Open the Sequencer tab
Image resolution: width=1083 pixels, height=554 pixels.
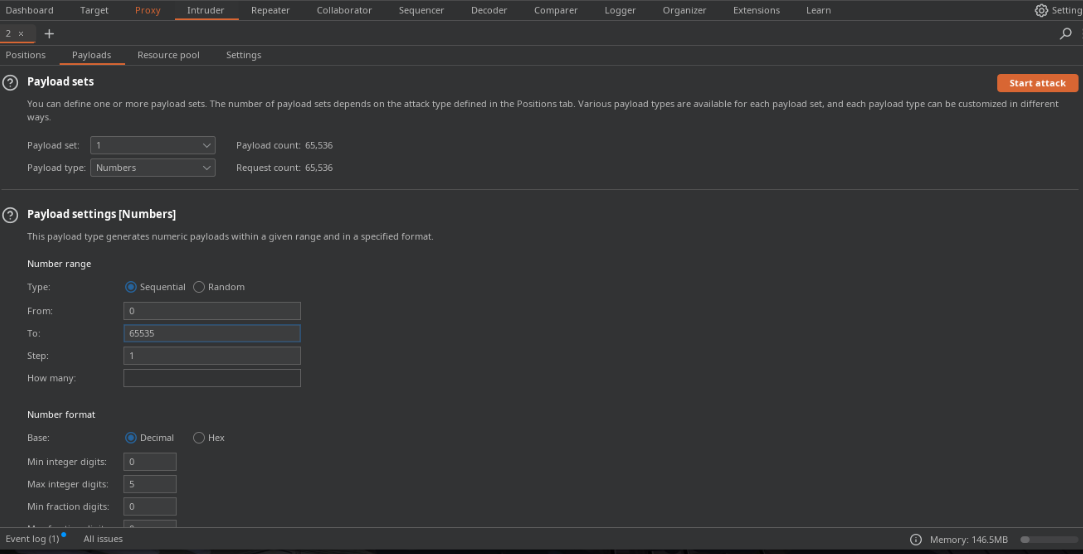[421, 10]
